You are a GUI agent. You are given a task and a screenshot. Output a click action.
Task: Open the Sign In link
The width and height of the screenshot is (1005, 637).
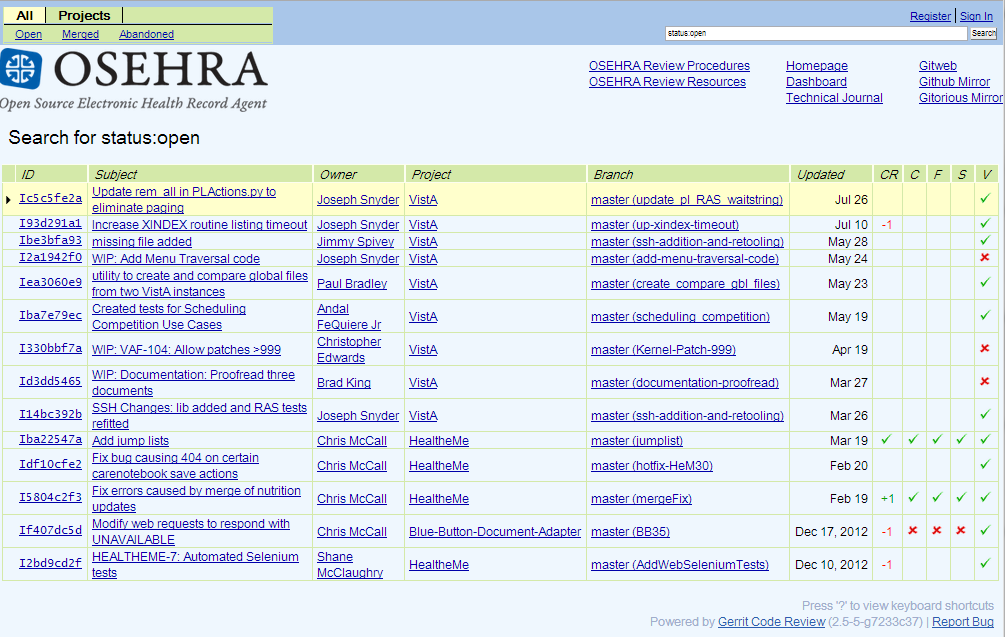tap(976, 16)
